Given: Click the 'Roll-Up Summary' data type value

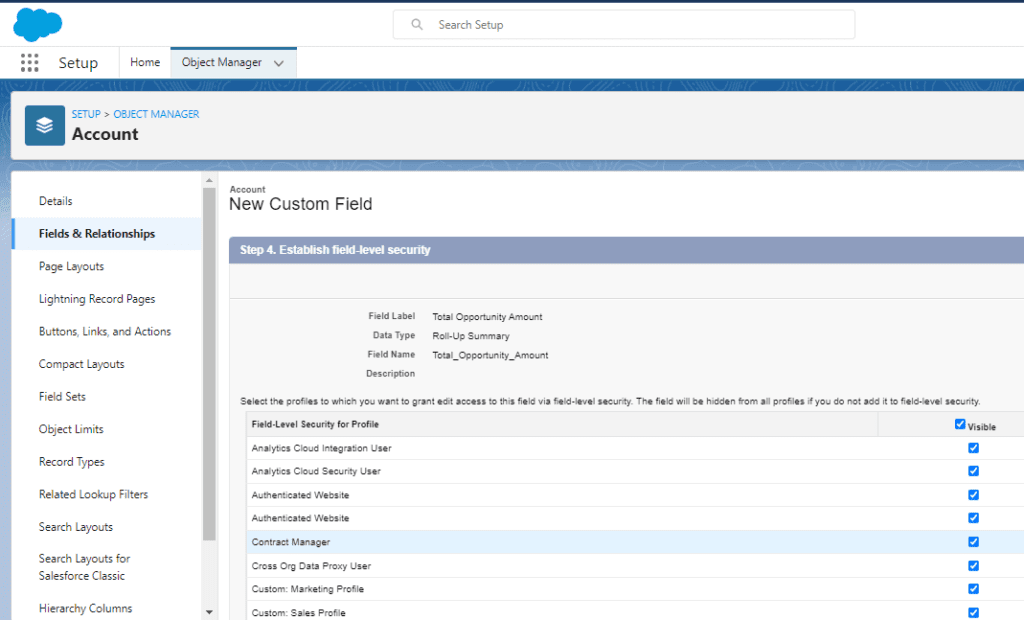Looking at the screenshot, I should (x=471, y=336).
